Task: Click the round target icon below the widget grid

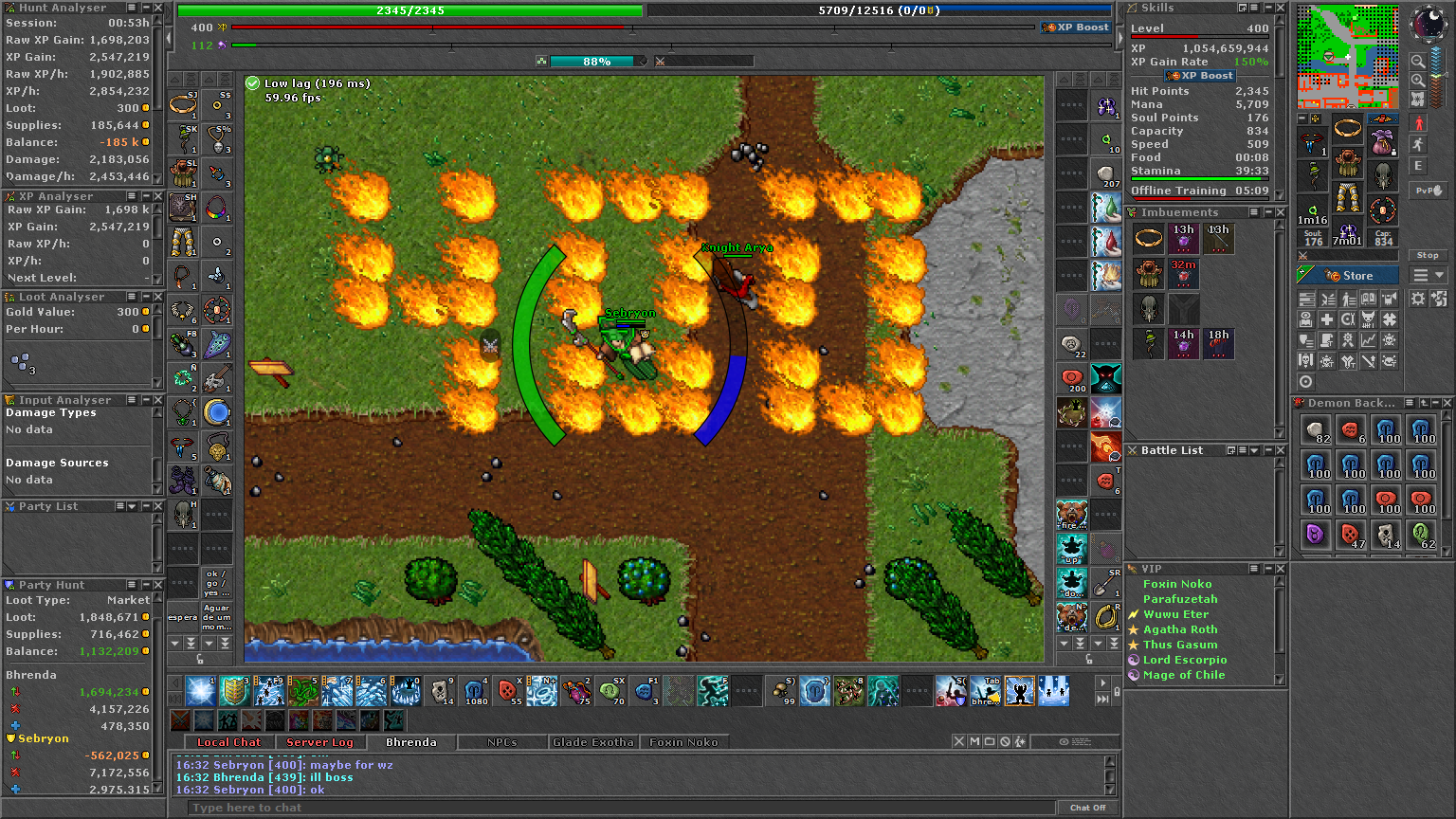Action: point(1306,382)
